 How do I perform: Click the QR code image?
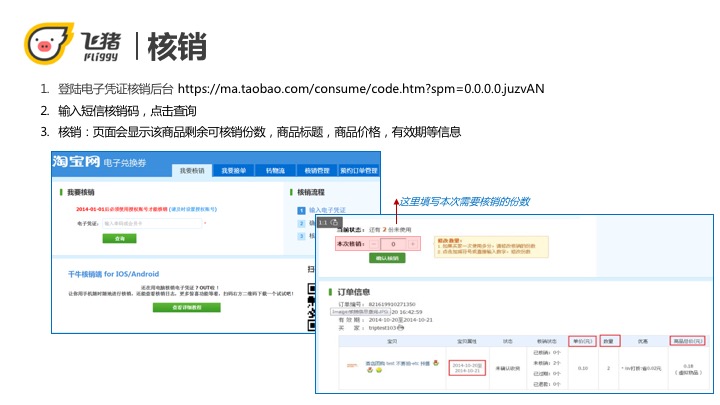pyautogui.click(x=311, y=307)
